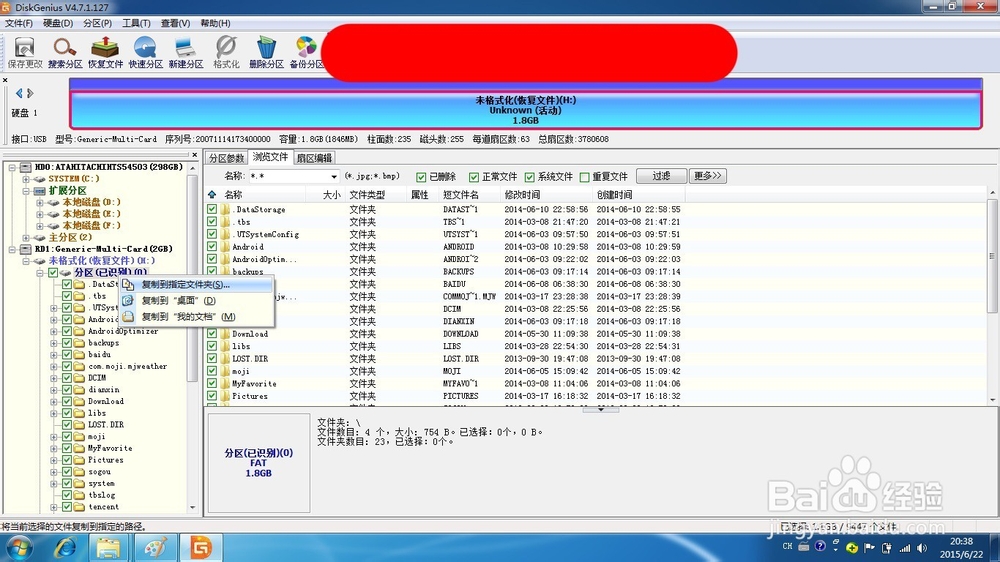Open the File (文件) menu
The image size is (1000, 562).
(18, 23)
